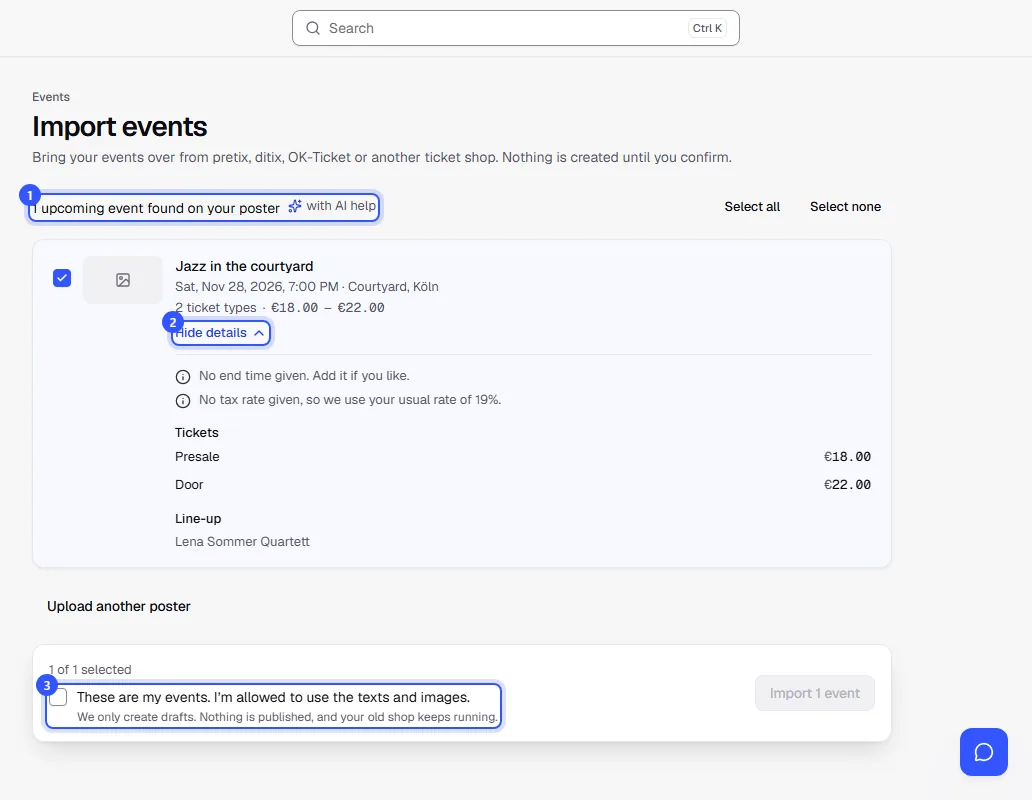Choose Select none
The image size is (1032, 800).
845,207
